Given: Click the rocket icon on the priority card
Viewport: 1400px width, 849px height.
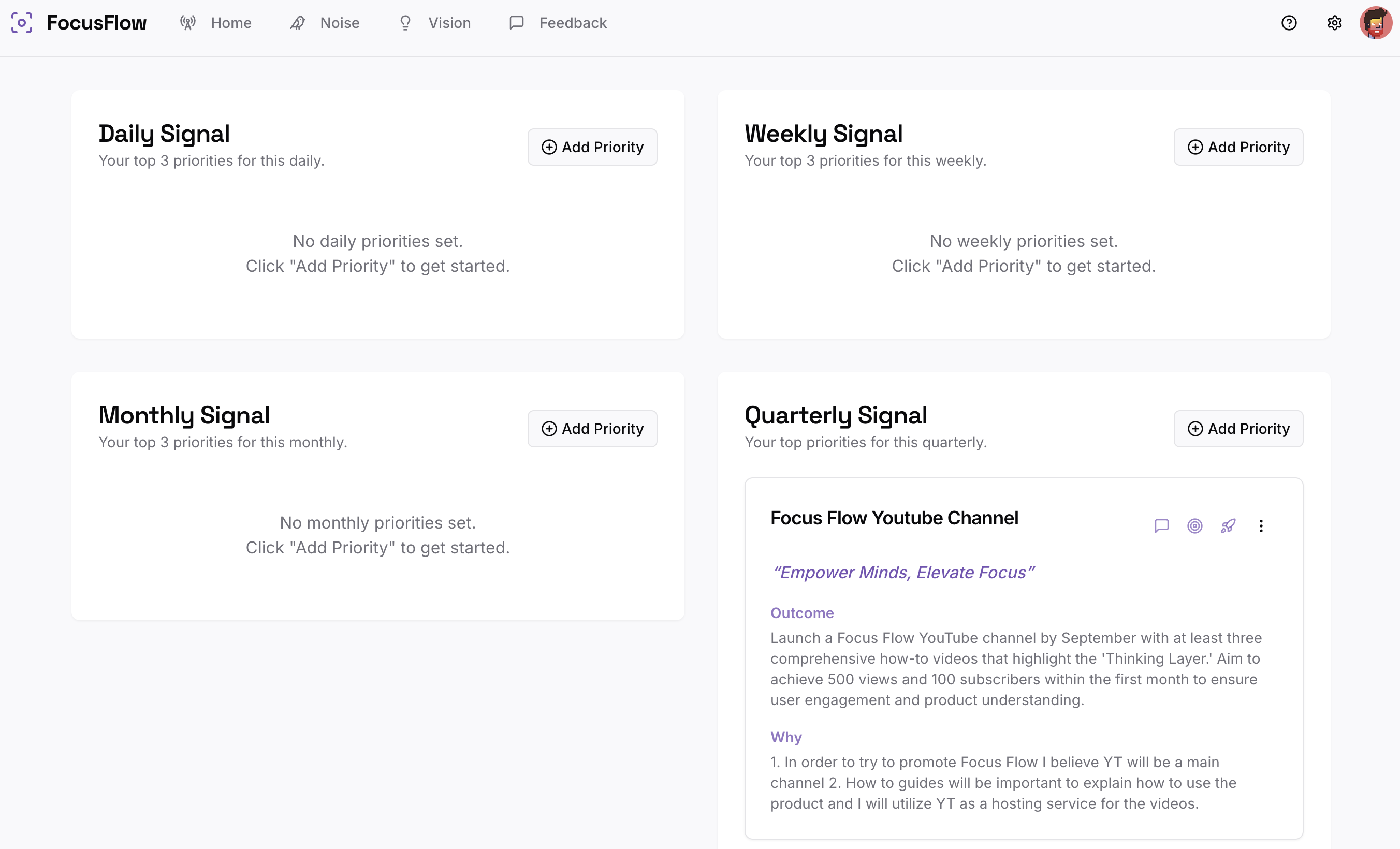Looking at the screenshot, I should click(1228, 525).
